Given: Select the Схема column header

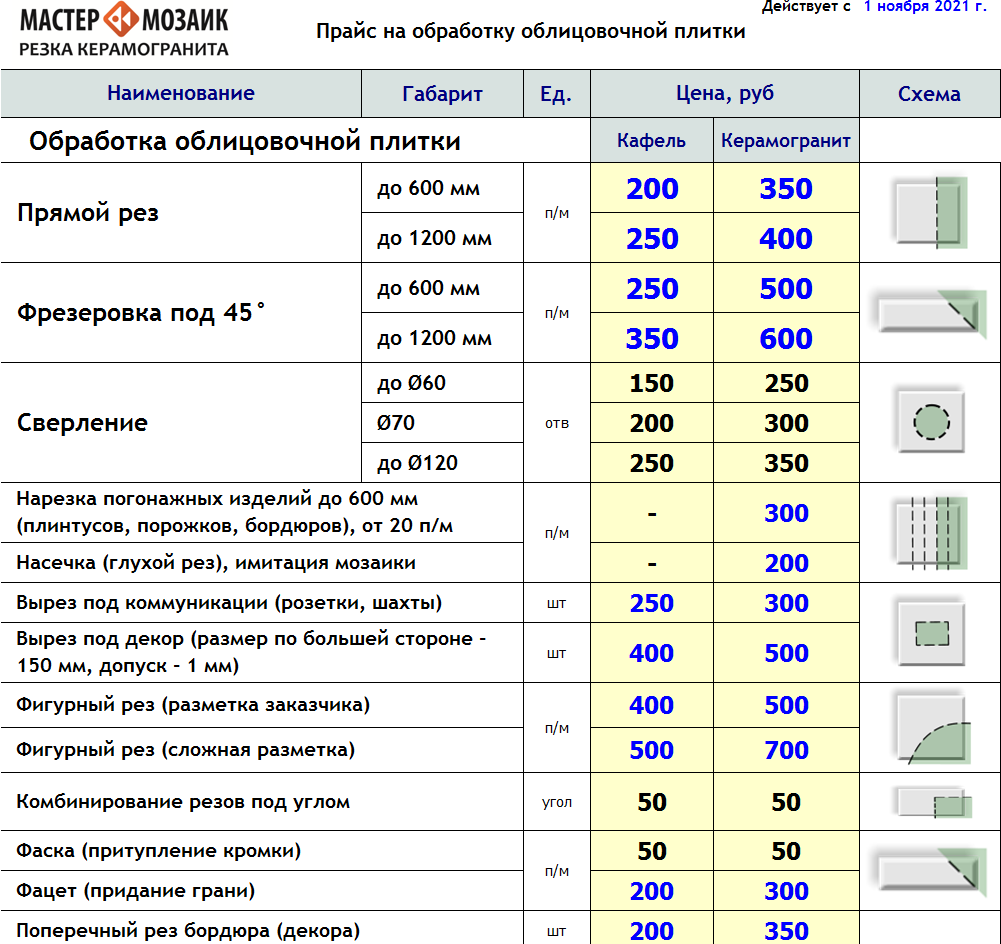Looking at the screenshot, I should pyautogui.click(x=929, y=94).
